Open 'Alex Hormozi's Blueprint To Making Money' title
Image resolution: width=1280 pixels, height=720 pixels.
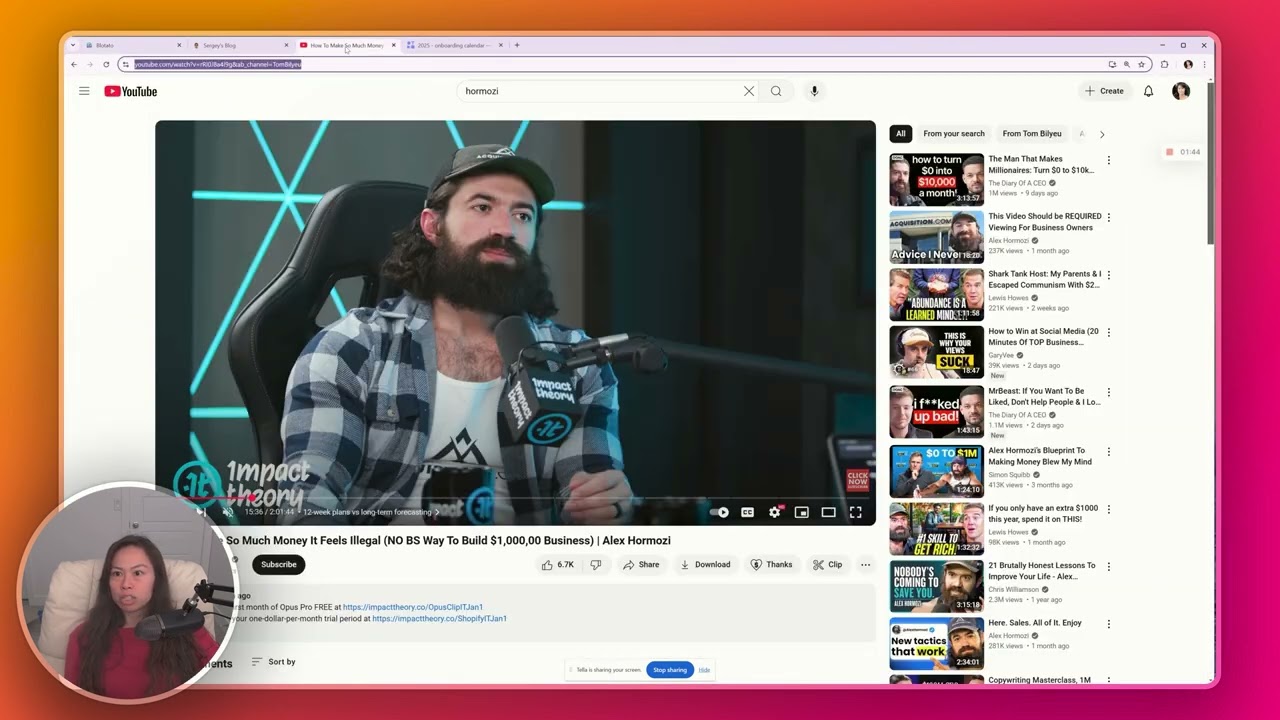(x=1040, y=456)
